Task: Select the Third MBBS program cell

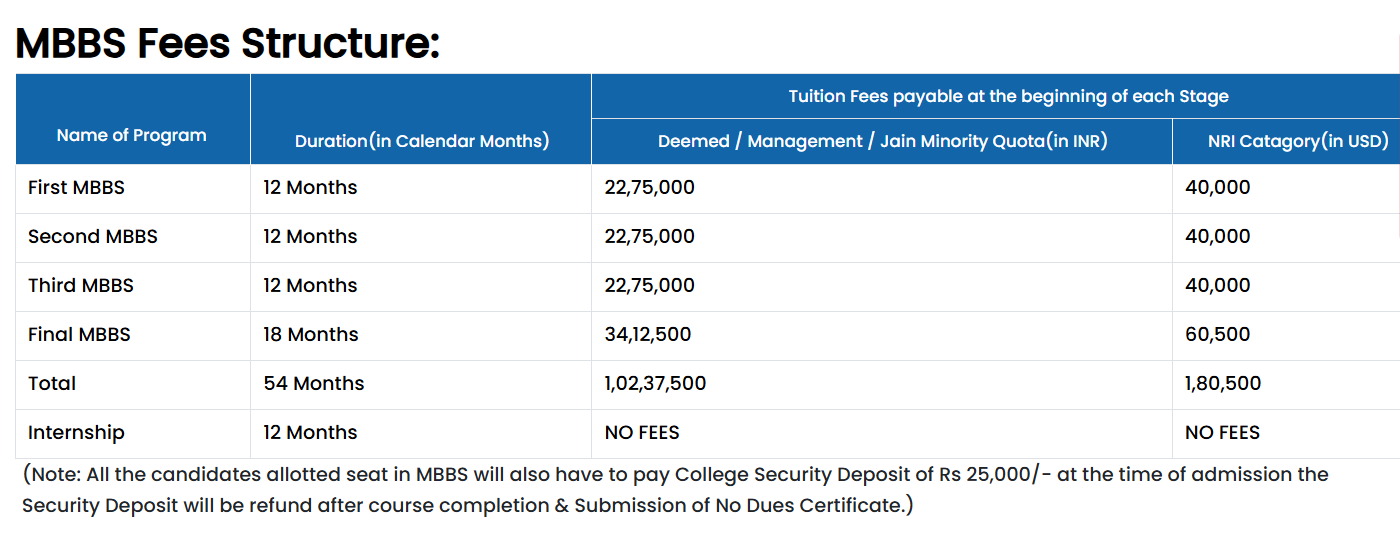Action: 81,285
